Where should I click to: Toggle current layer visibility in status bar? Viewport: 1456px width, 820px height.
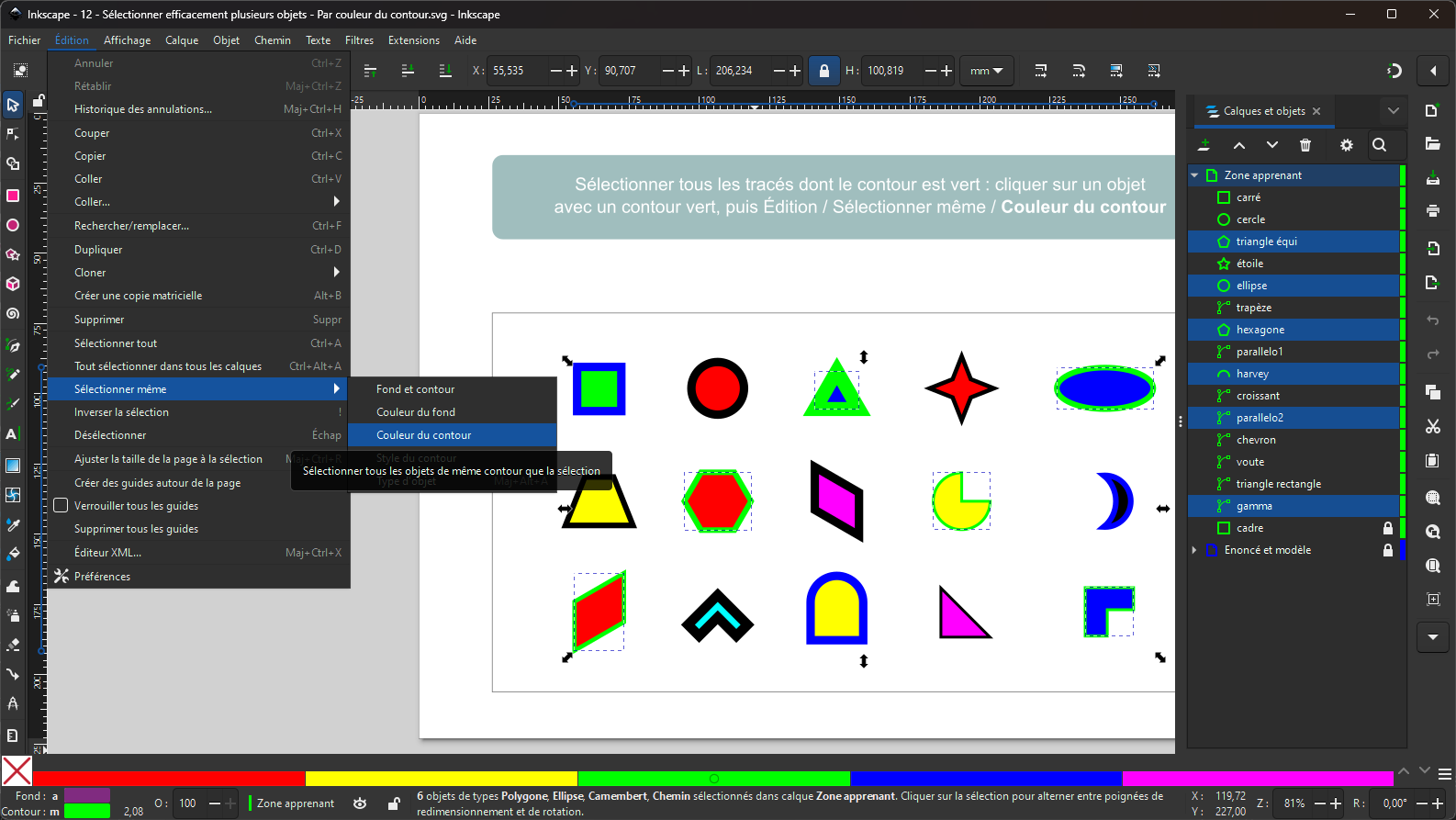click(x=360, y=803)
